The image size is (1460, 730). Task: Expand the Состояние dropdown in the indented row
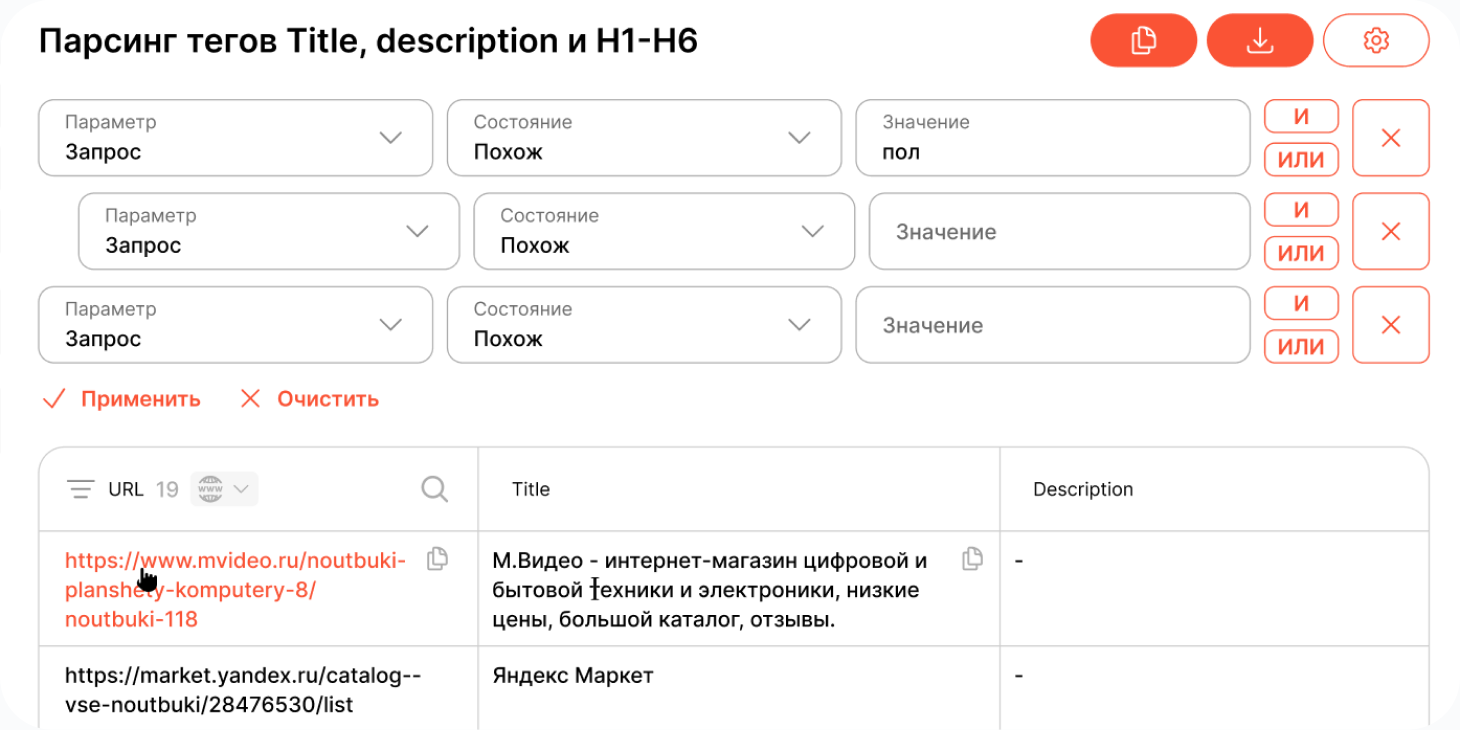pos(664,231)
